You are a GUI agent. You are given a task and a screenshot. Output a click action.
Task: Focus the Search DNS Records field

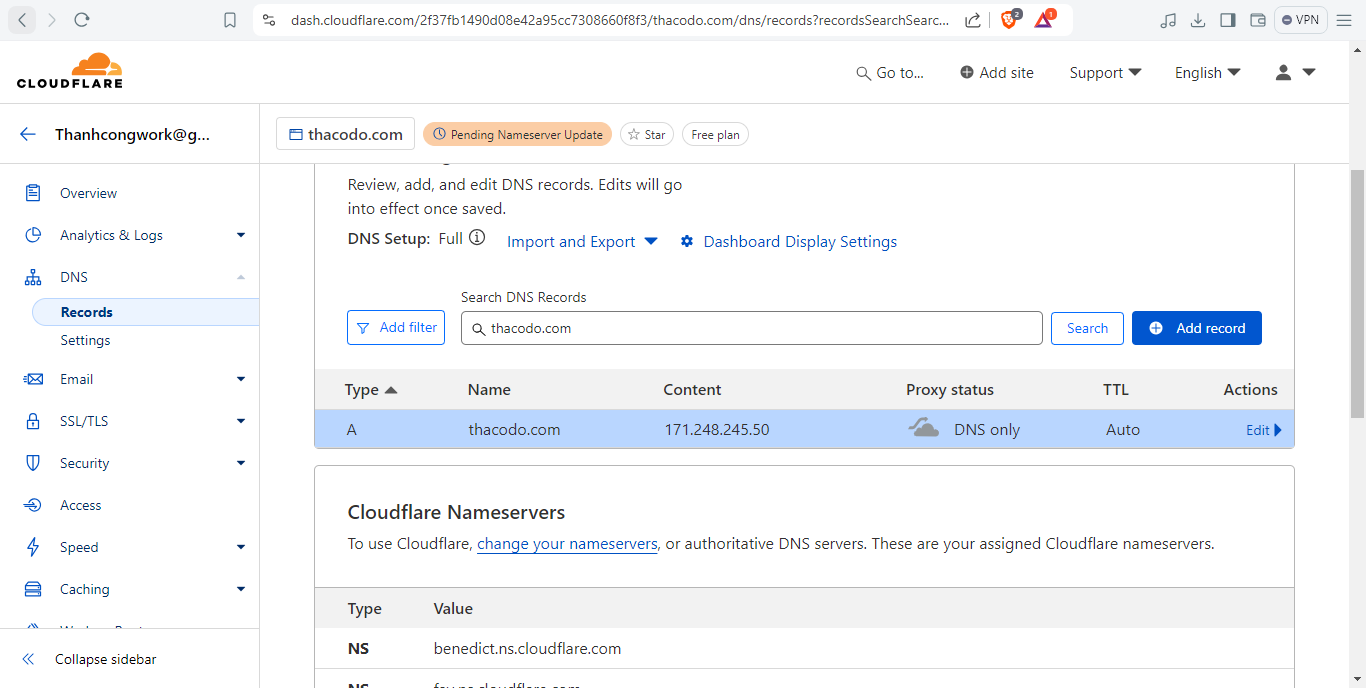[x=752, y=328]
